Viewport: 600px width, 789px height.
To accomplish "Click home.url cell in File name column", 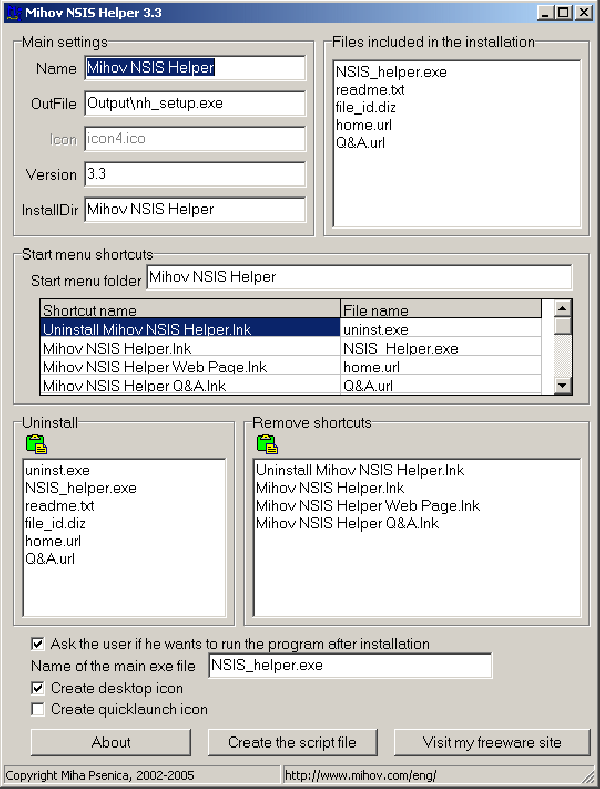I will 441,367.
